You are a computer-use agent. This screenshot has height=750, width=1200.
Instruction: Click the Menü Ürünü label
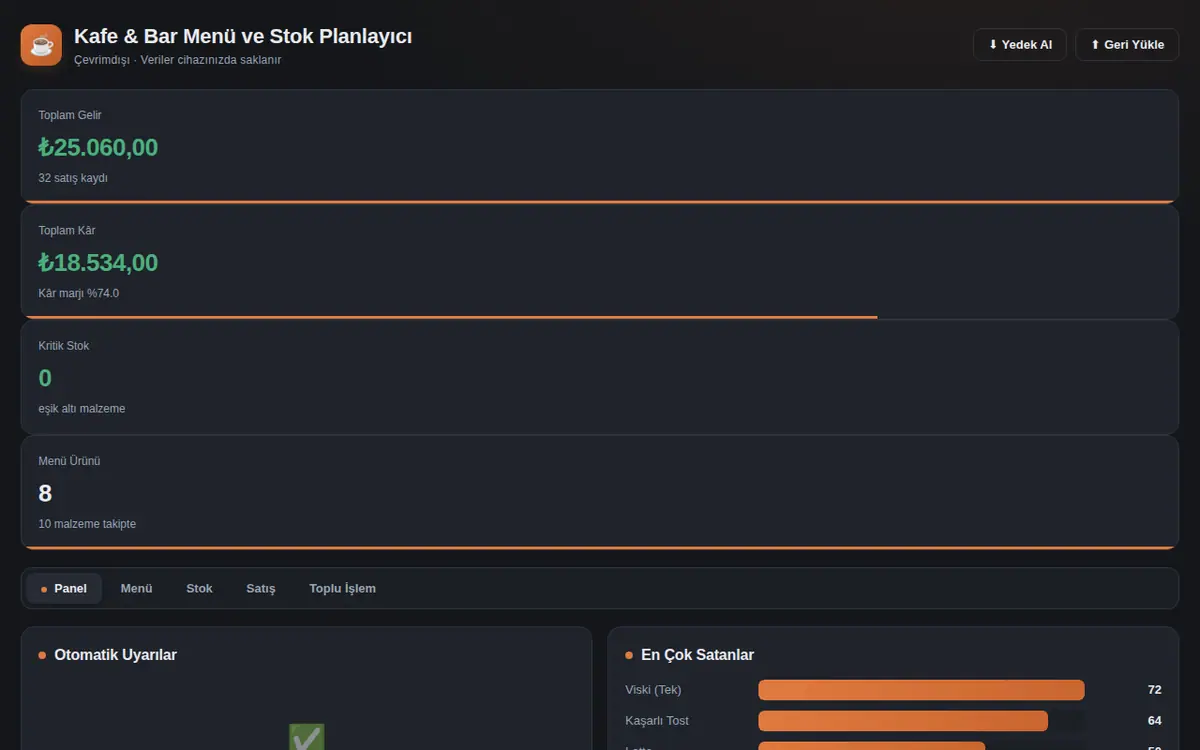[x=69, y=461]
